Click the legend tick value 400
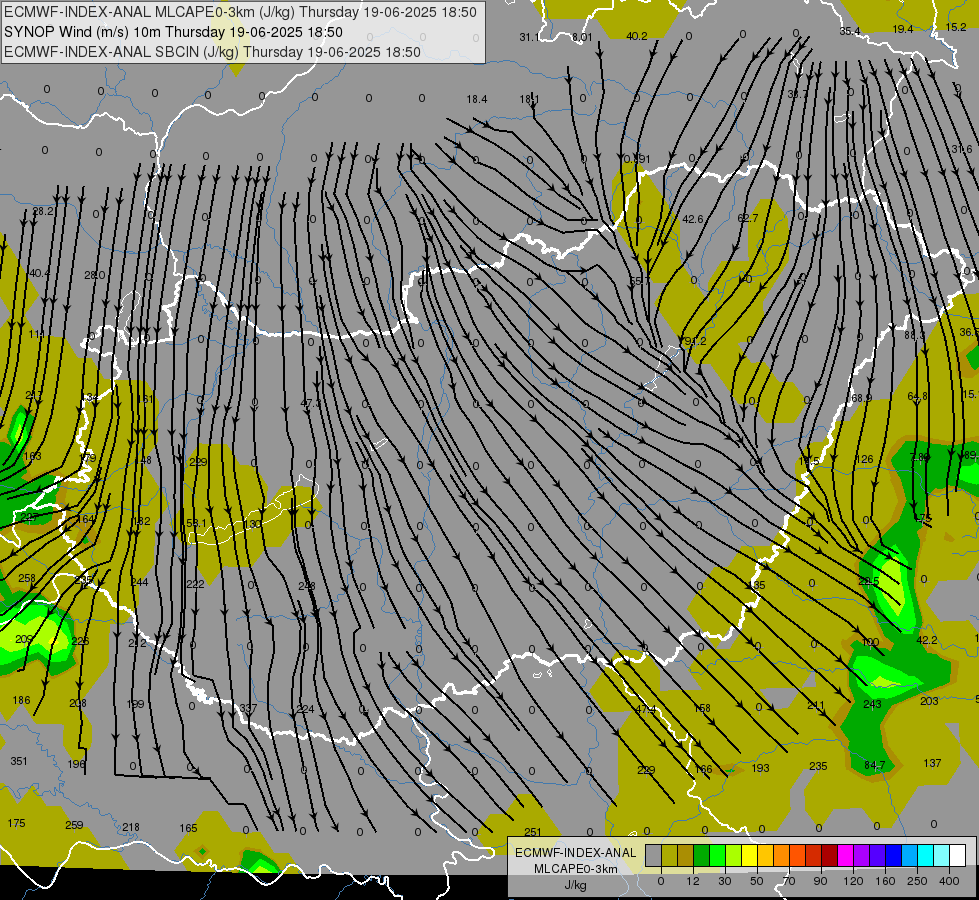The width and height of the screenshot is (979, 900). coord(949,881)
